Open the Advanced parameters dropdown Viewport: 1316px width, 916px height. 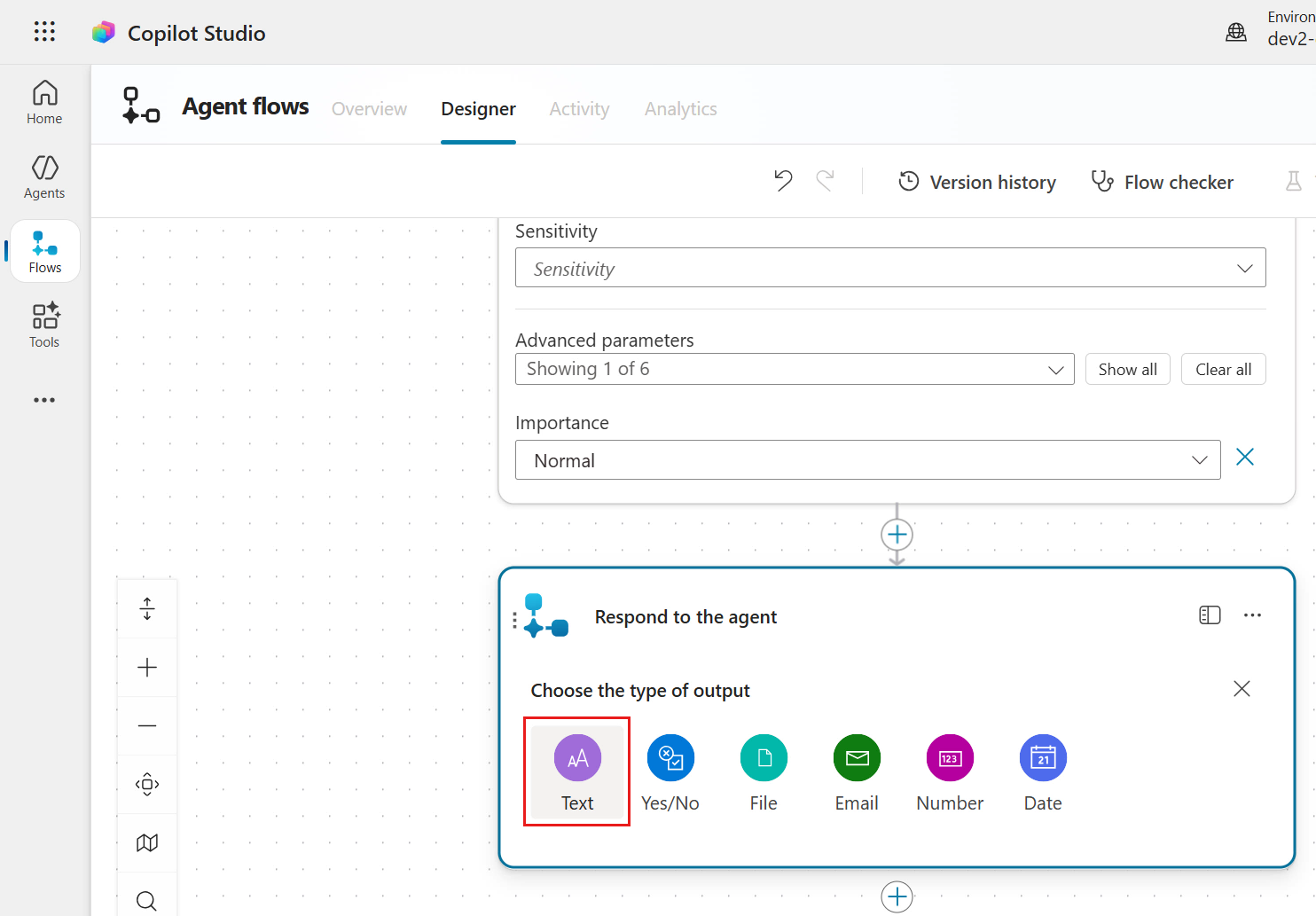click(795, 369)
